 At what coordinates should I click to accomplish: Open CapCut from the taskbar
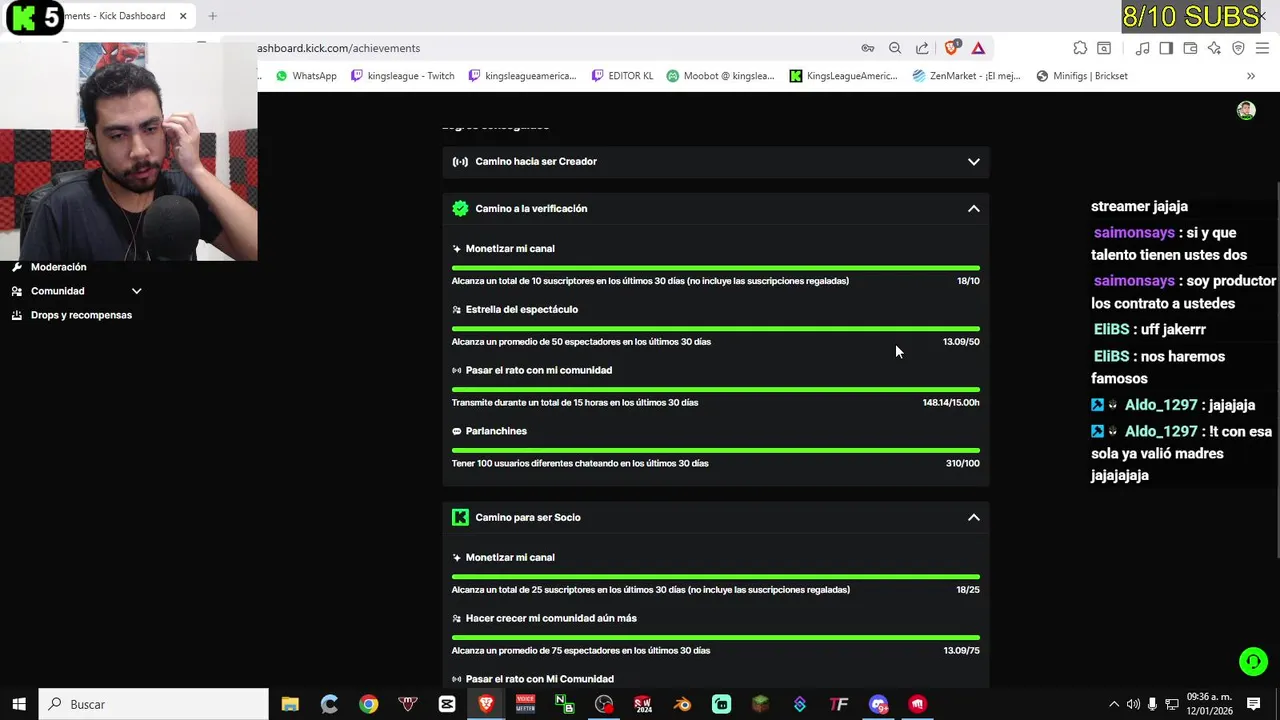tap(447, 704)
